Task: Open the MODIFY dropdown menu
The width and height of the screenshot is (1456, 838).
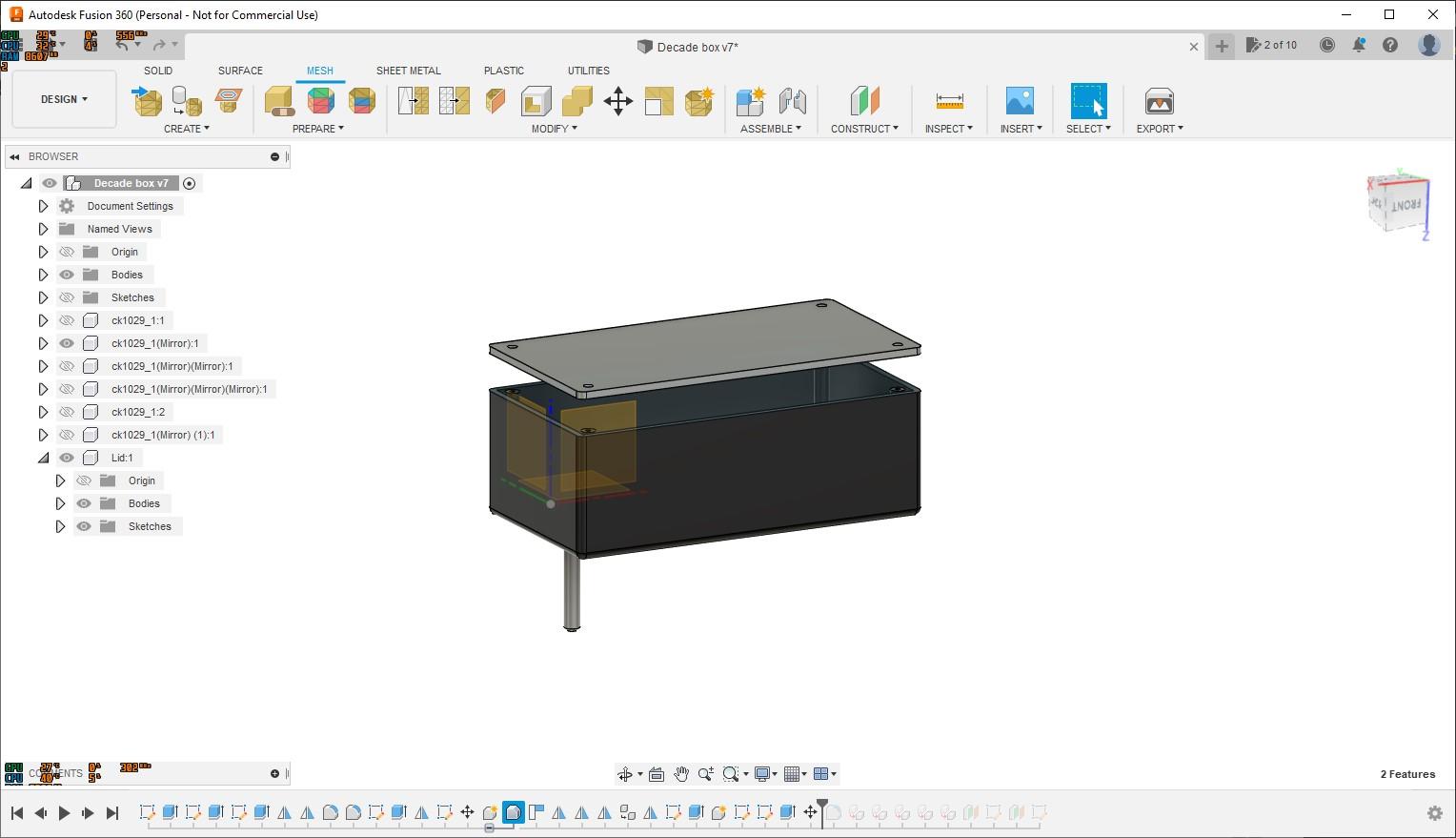Action: click(555, 129)
